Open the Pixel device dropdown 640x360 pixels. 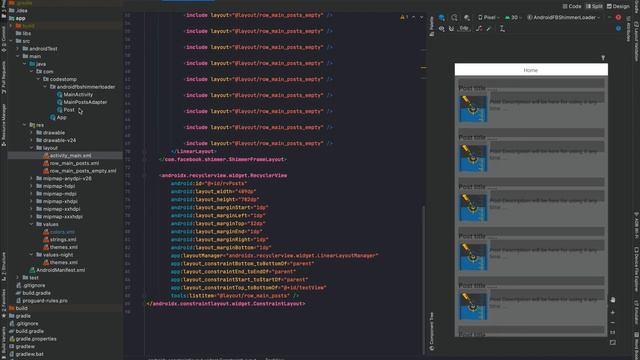[x=489, y=18]
